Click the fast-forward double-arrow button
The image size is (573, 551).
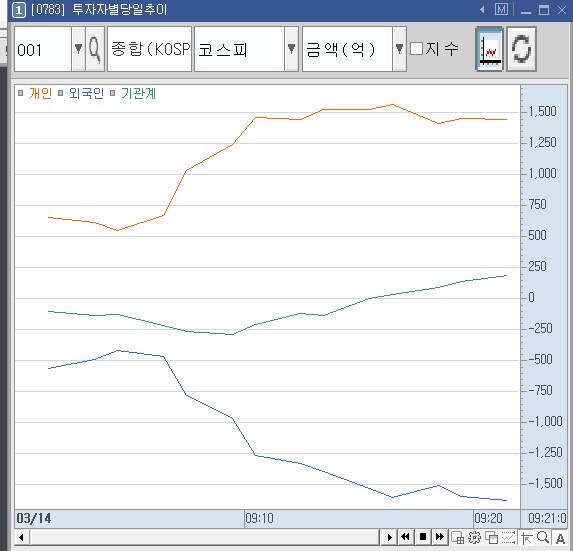coord(440,537)
